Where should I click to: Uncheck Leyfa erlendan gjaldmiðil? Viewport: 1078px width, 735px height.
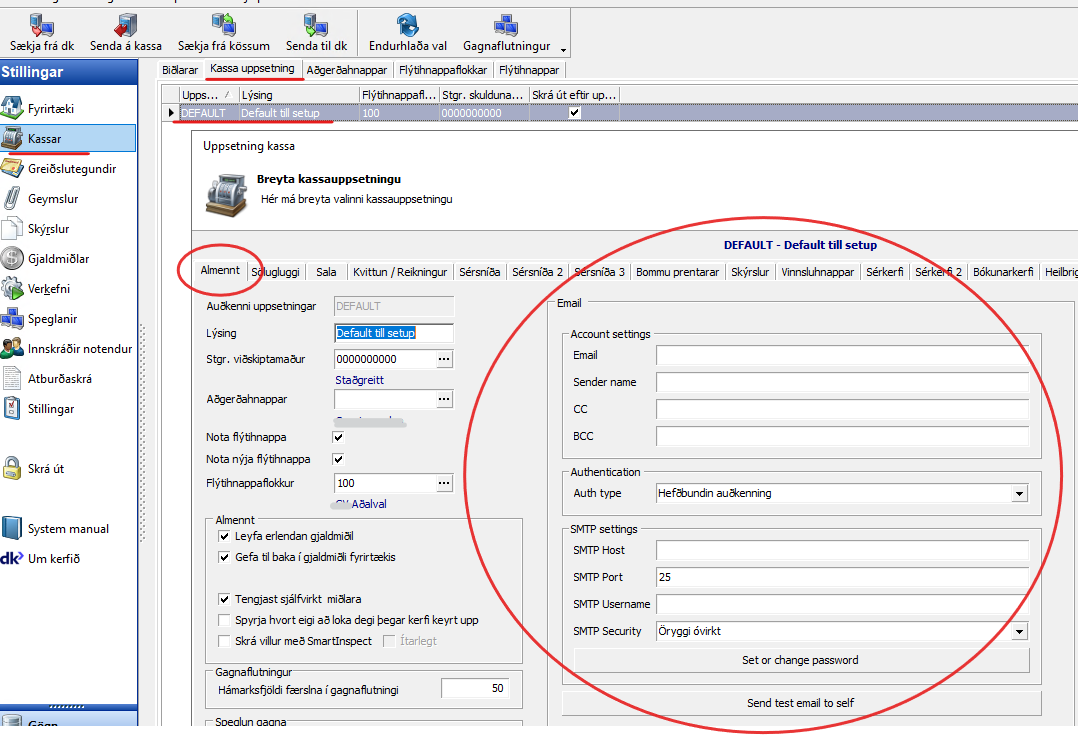coord(224,537)
